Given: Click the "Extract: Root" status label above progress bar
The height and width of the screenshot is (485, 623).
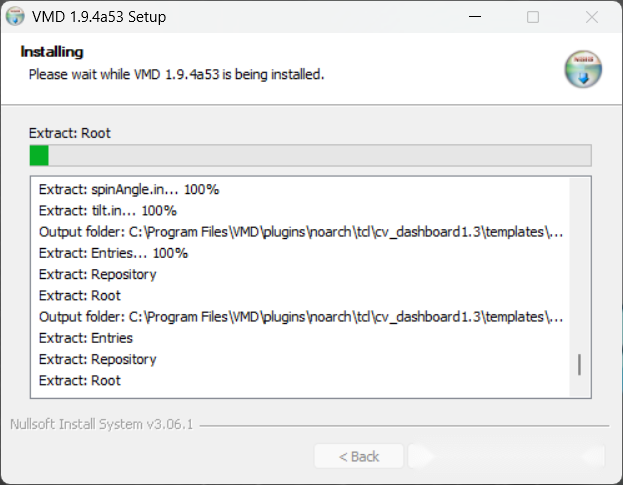Looking at the screenshot, I should coord(70,133).
